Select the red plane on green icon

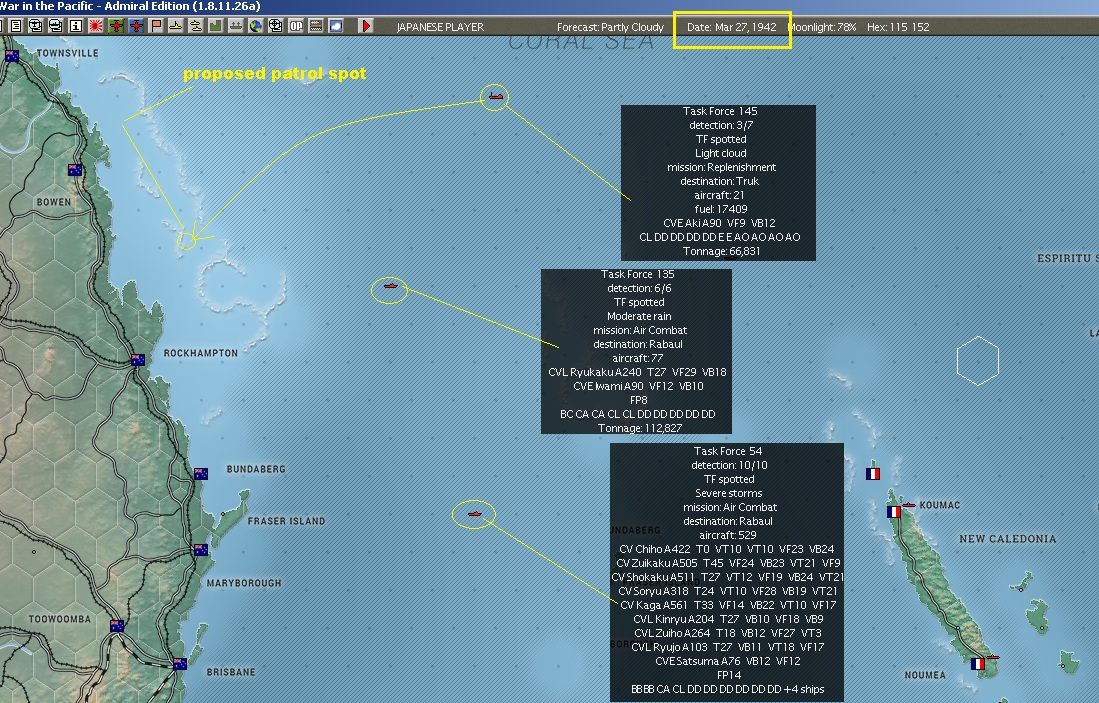(116, 26)
